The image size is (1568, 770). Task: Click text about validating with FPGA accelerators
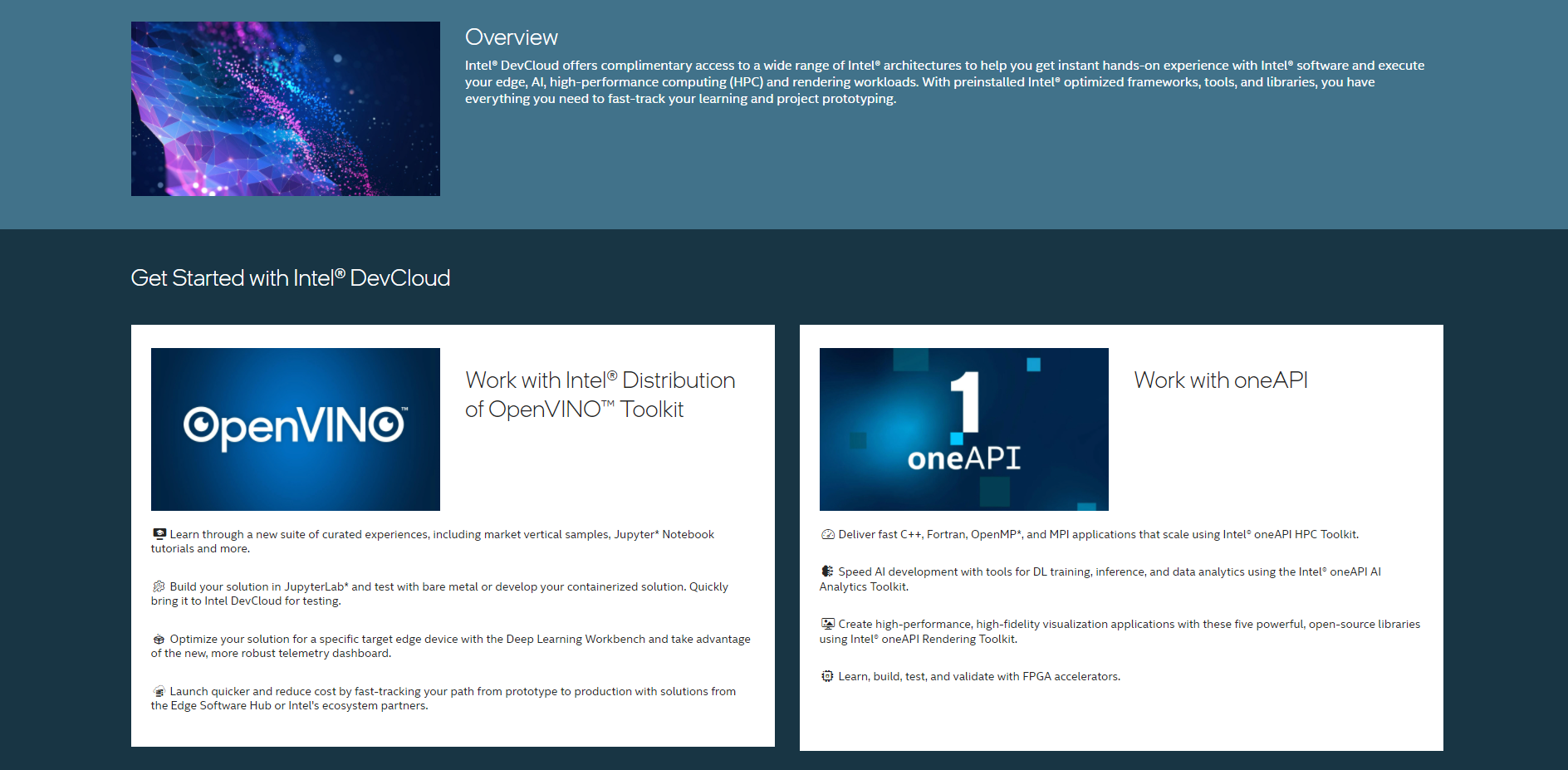[979, 677]
